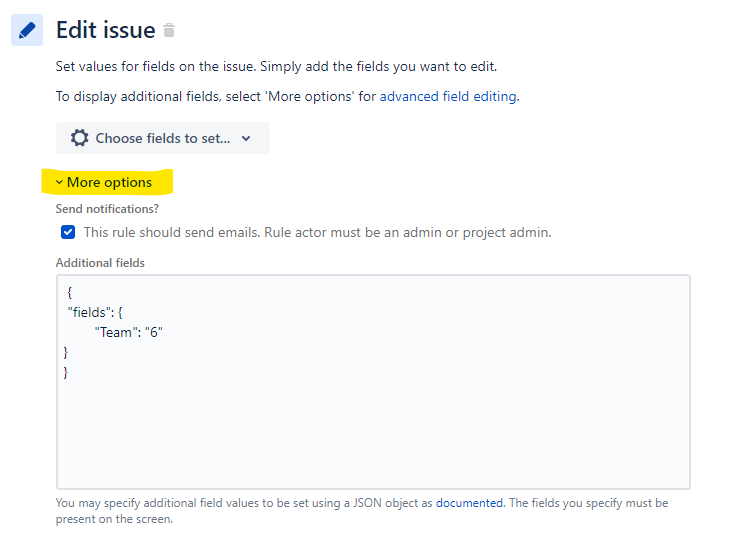The image size is (738, 554).
Task: Click the gear icon in Choose fields button
Action: [x=80, y=138]
